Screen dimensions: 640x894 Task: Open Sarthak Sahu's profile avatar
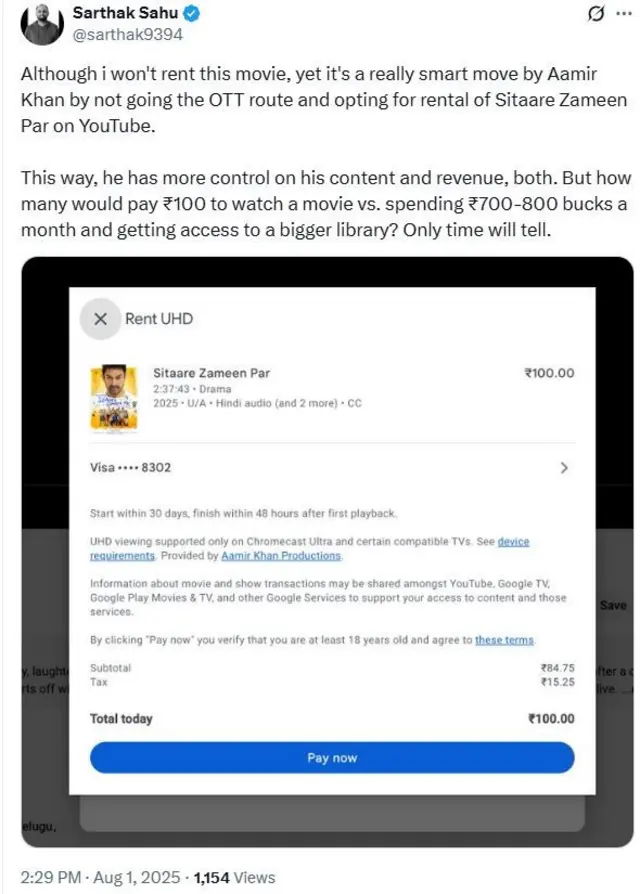pos(42,25)
